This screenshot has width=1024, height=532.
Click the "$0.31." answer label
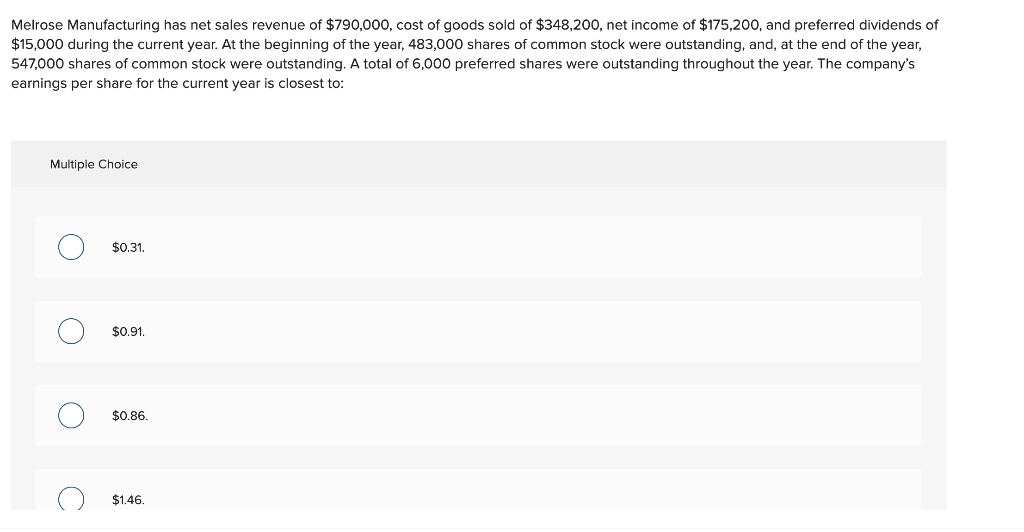click(128, 248)
